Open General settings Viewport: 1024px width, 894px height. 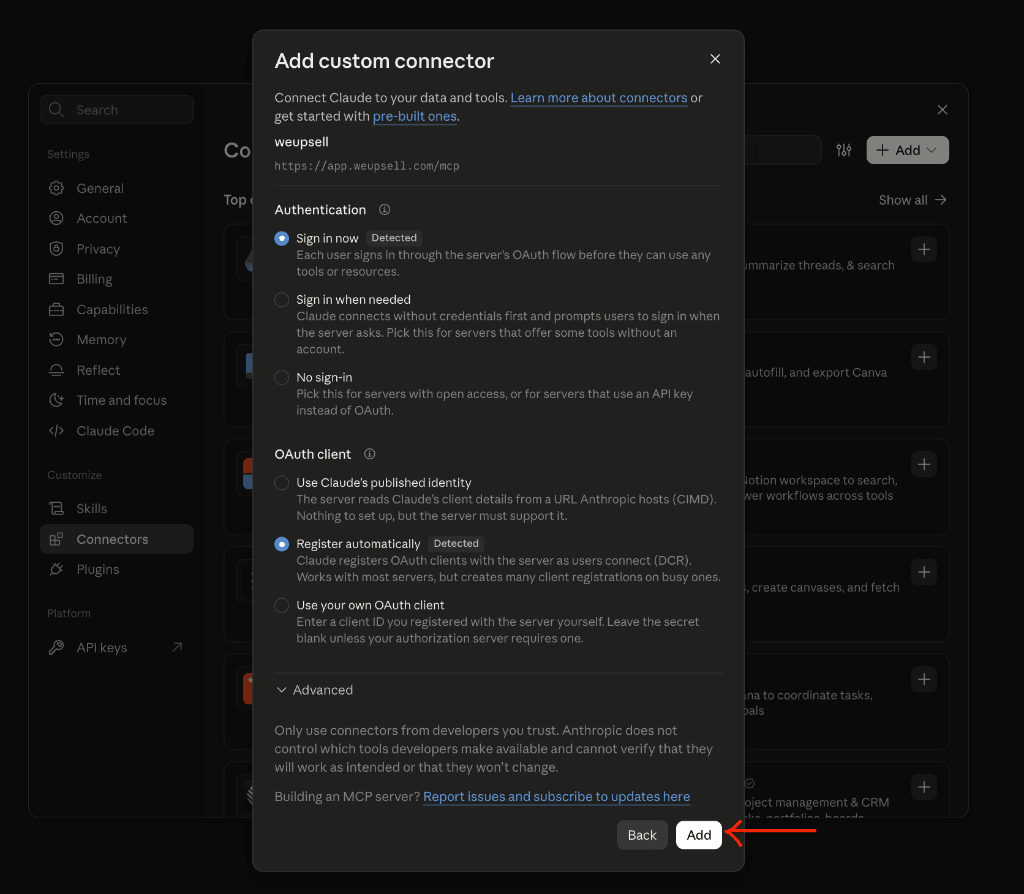(x=100, y=189)
